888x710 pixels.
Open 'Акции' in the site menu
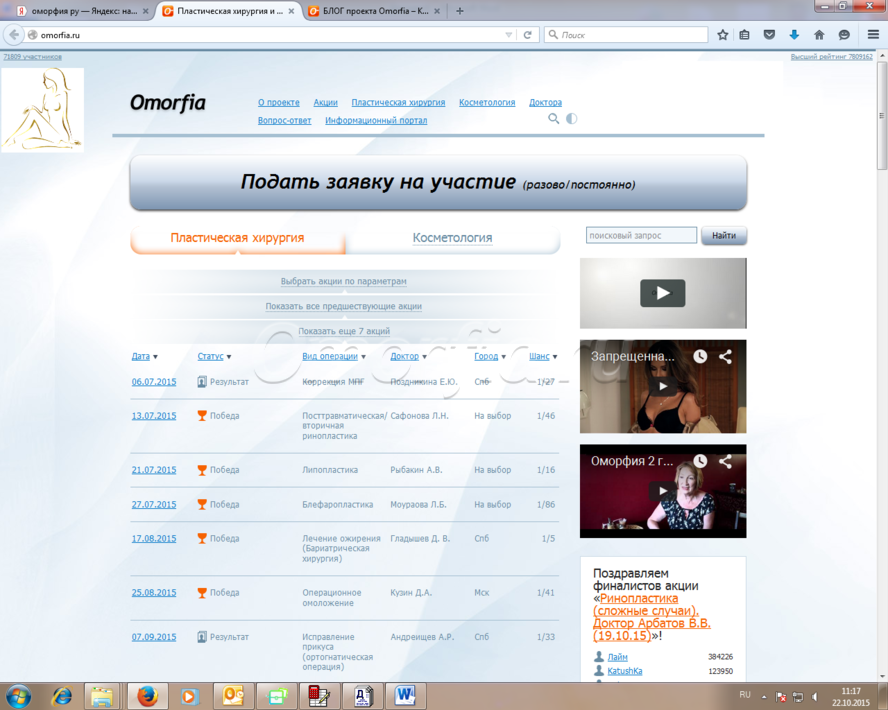click(x=326, y=102)
